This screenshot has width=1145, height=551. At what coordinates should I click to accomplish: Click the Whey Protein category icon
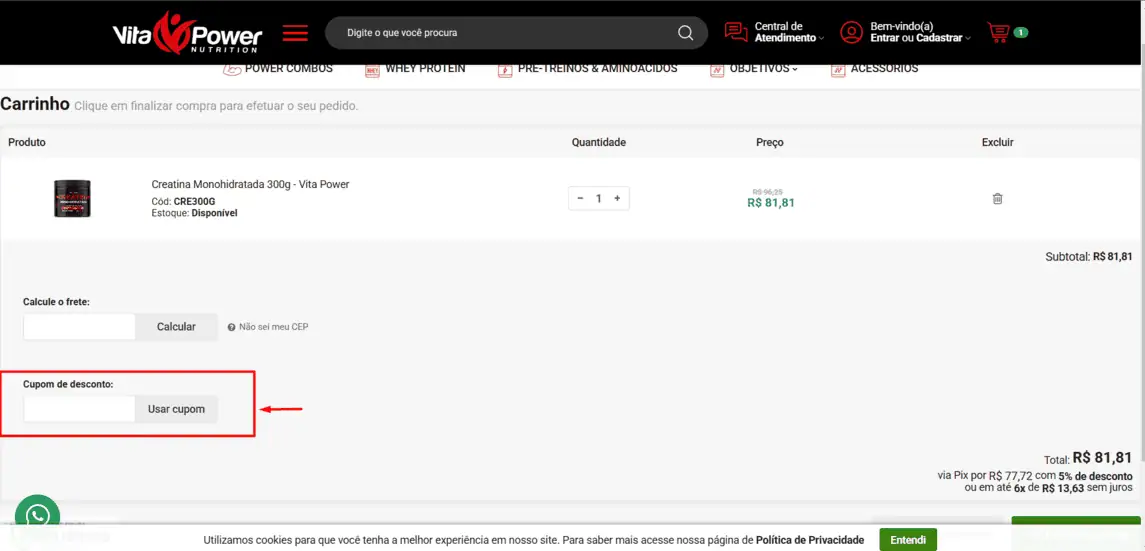pos(372,69)
